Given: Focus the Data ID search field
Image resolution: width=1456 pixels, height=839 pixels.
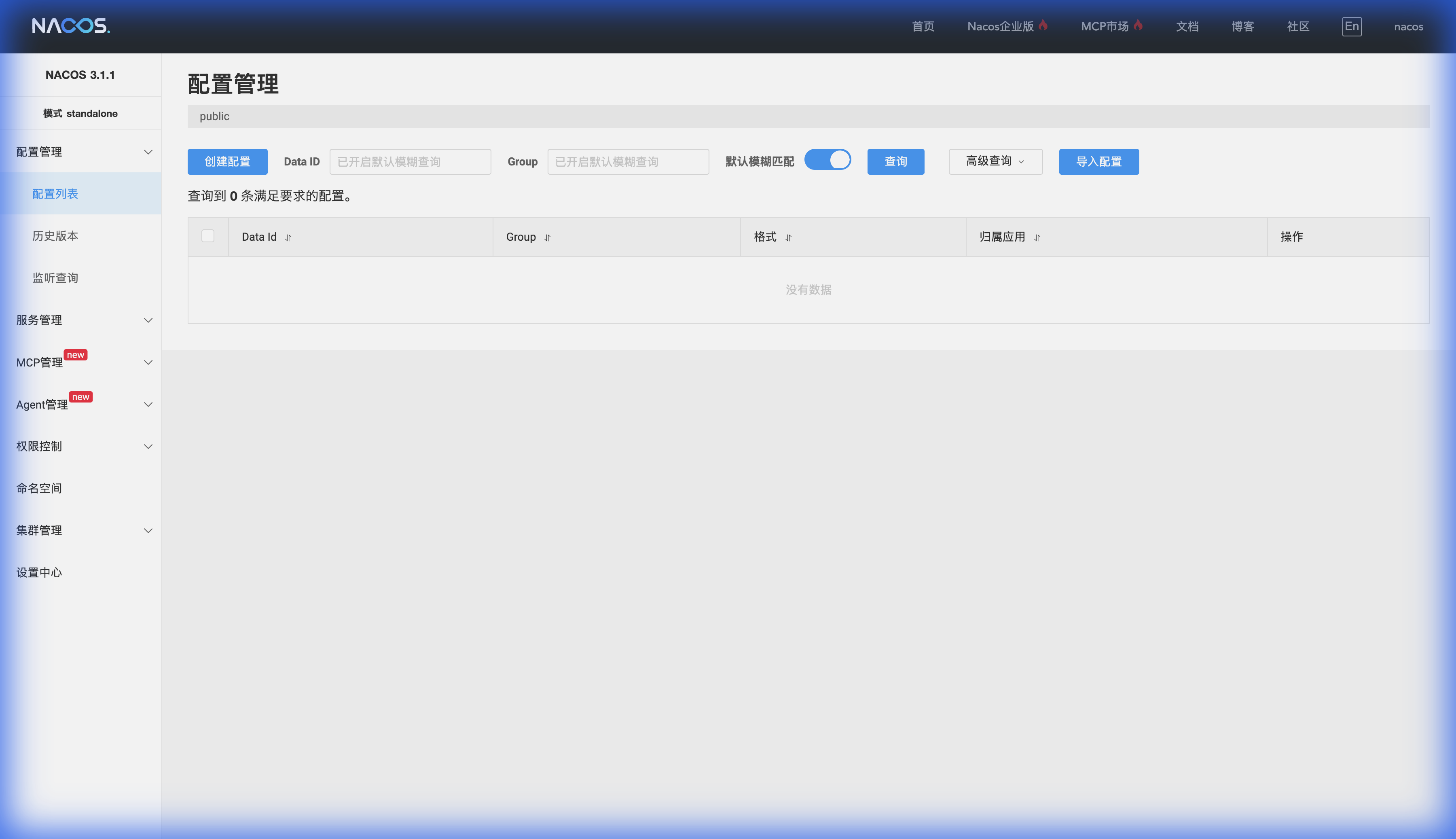Looking at the screenshot, I should [x=410, y=162].
